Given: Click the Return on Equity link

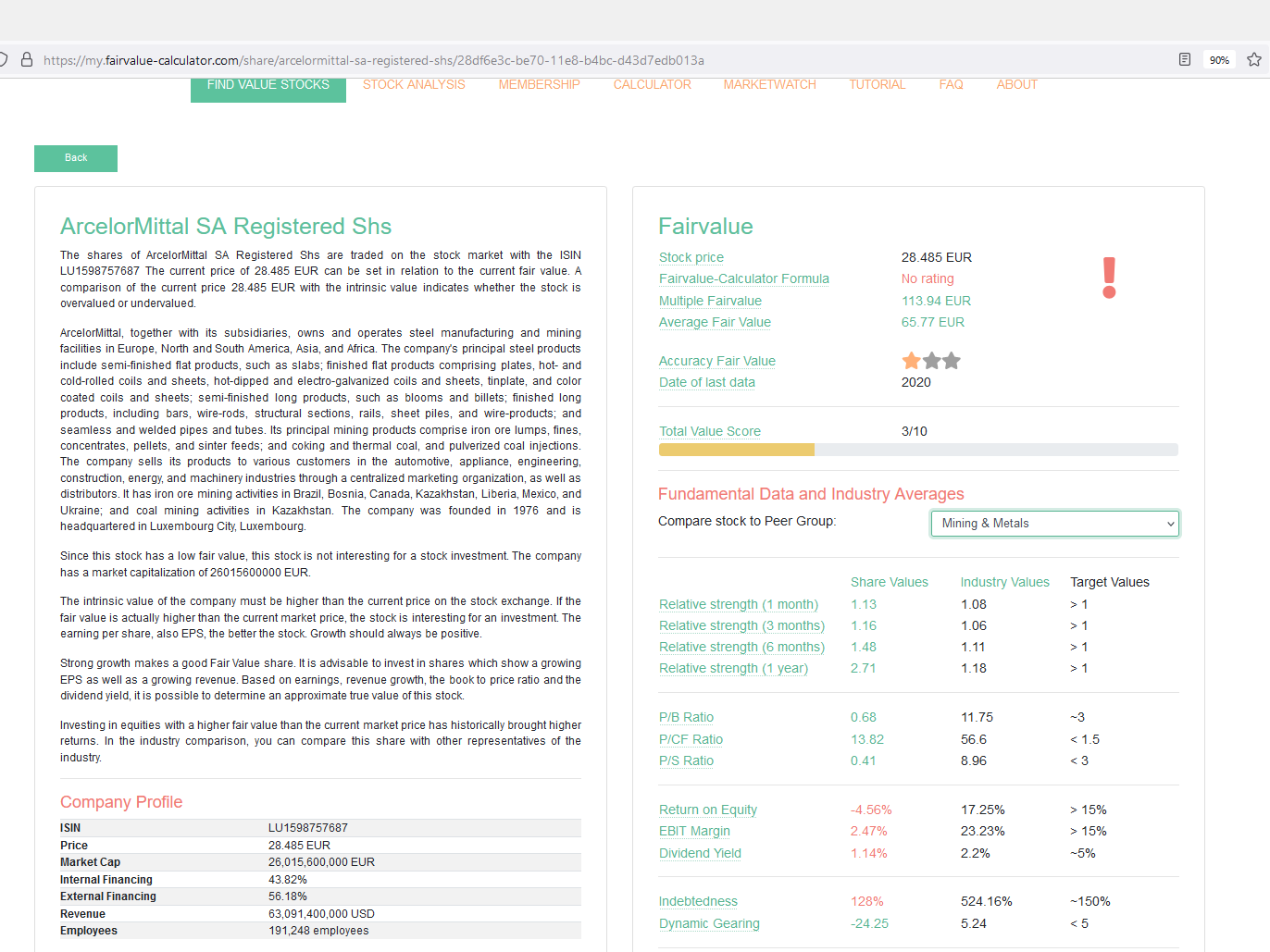Looking at the screenshot, I should pyautogui.click(x=708, y=810).
